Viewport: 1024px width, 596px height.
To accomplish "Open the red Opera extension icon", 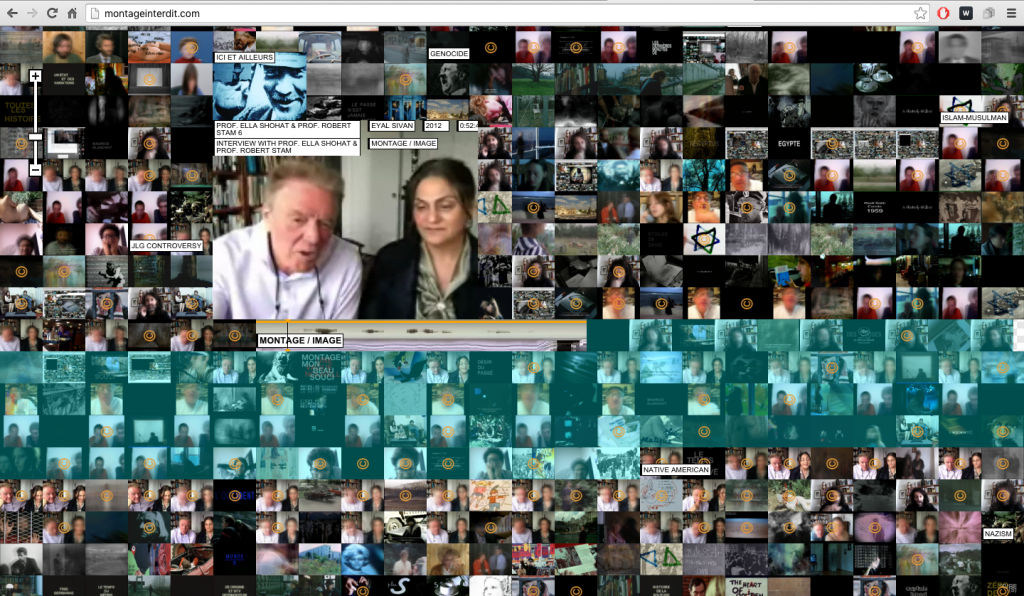I will (x=944, y=14).
